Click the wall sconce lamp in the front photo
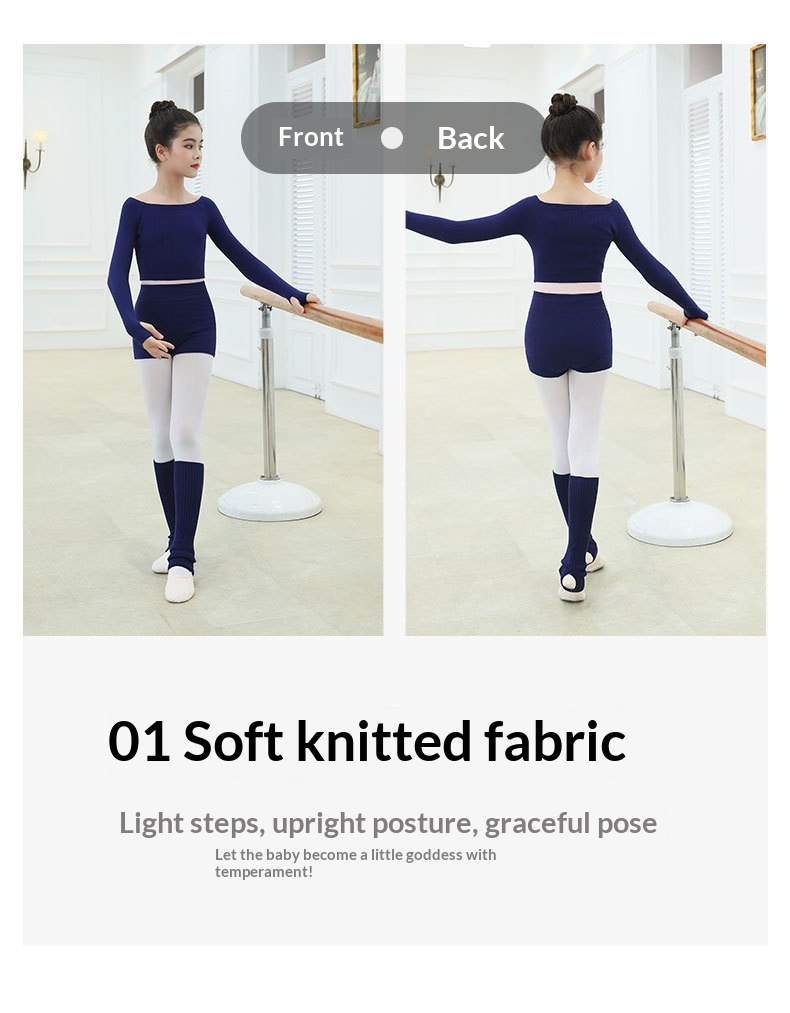790x1013 pixels. coord(34,157)
